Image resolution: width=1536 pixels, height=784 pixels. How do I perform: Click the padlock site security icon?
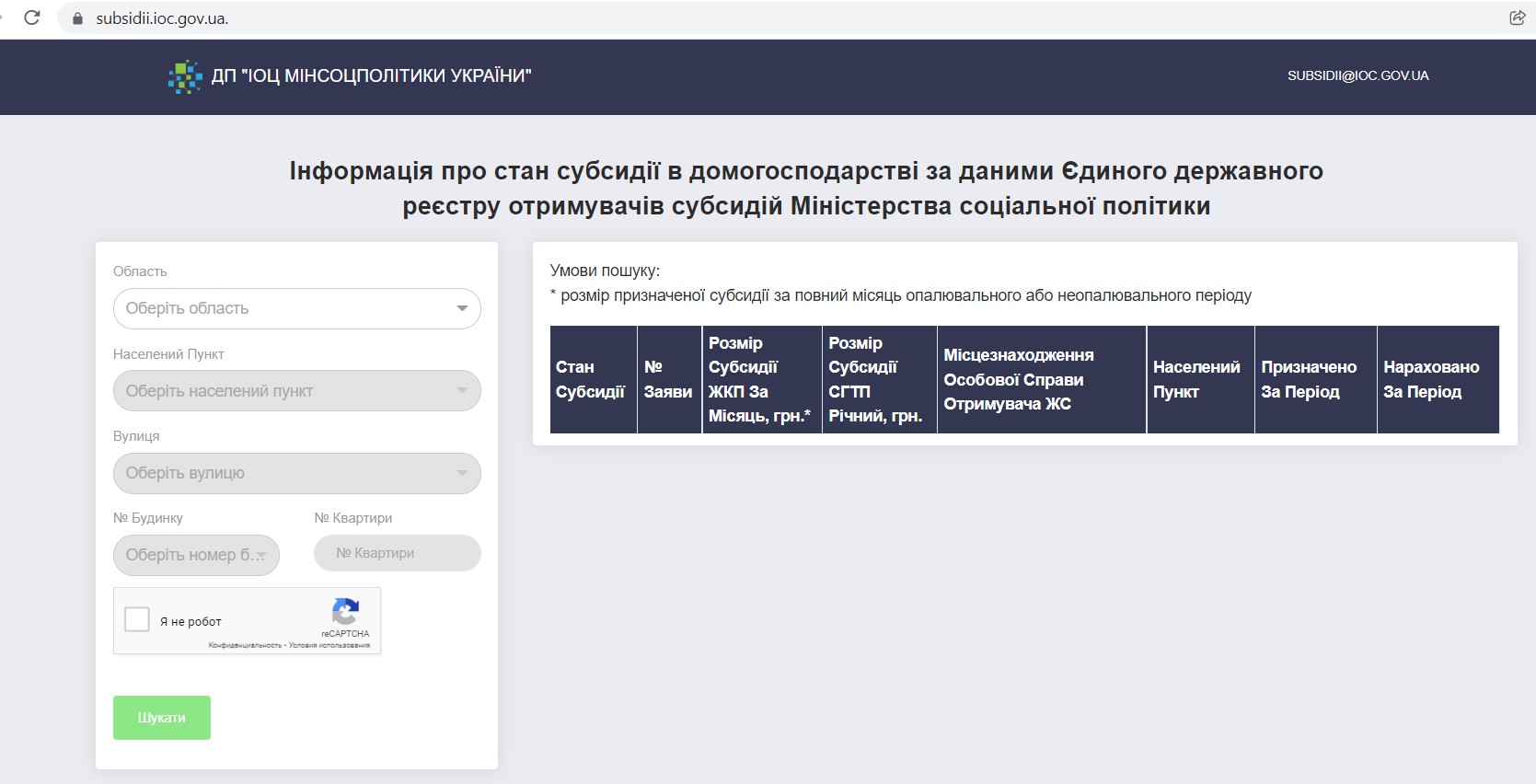[77, 18]
